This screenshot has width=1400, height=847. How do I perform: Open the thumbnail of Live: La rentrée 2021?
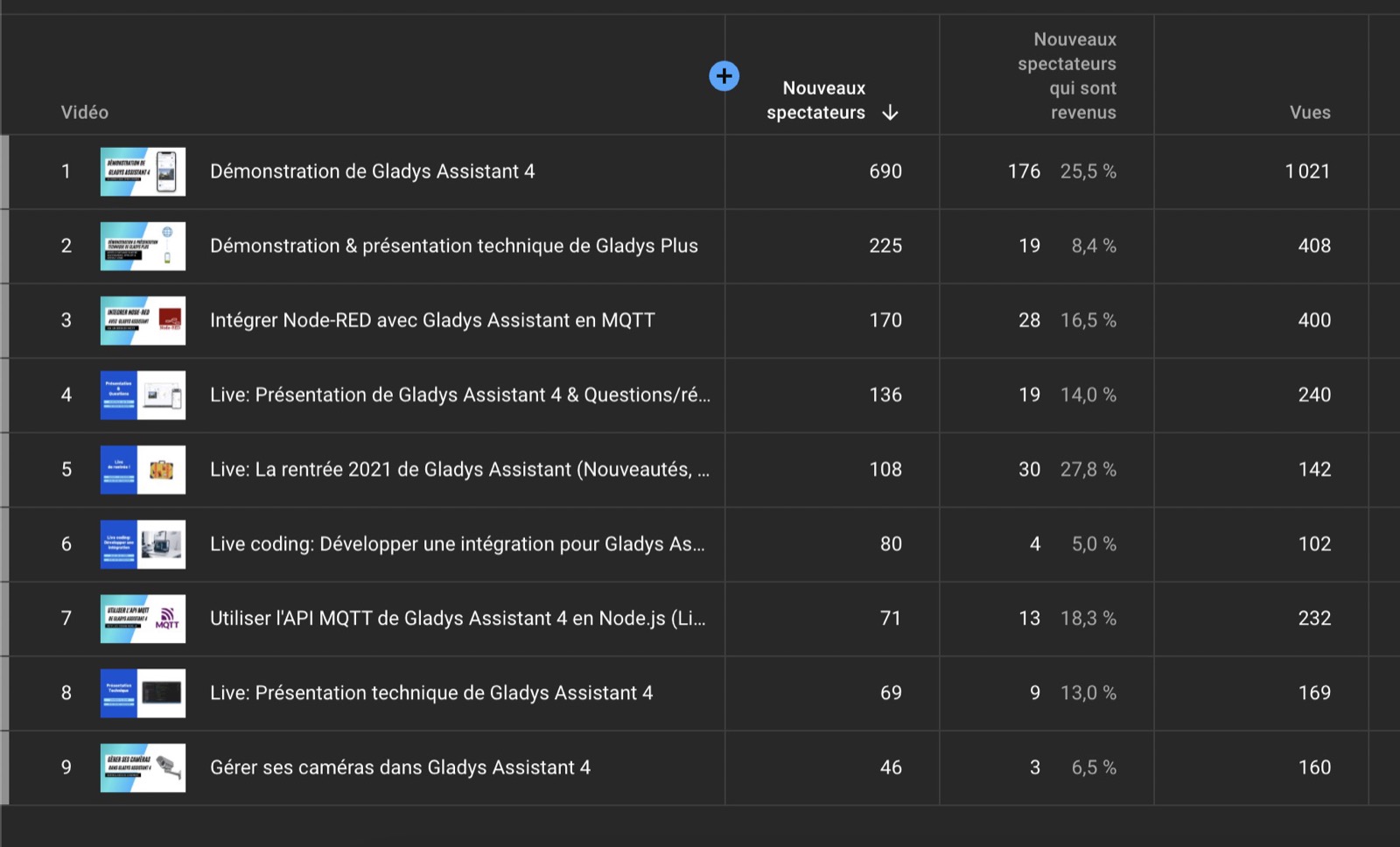click(143, 469)
